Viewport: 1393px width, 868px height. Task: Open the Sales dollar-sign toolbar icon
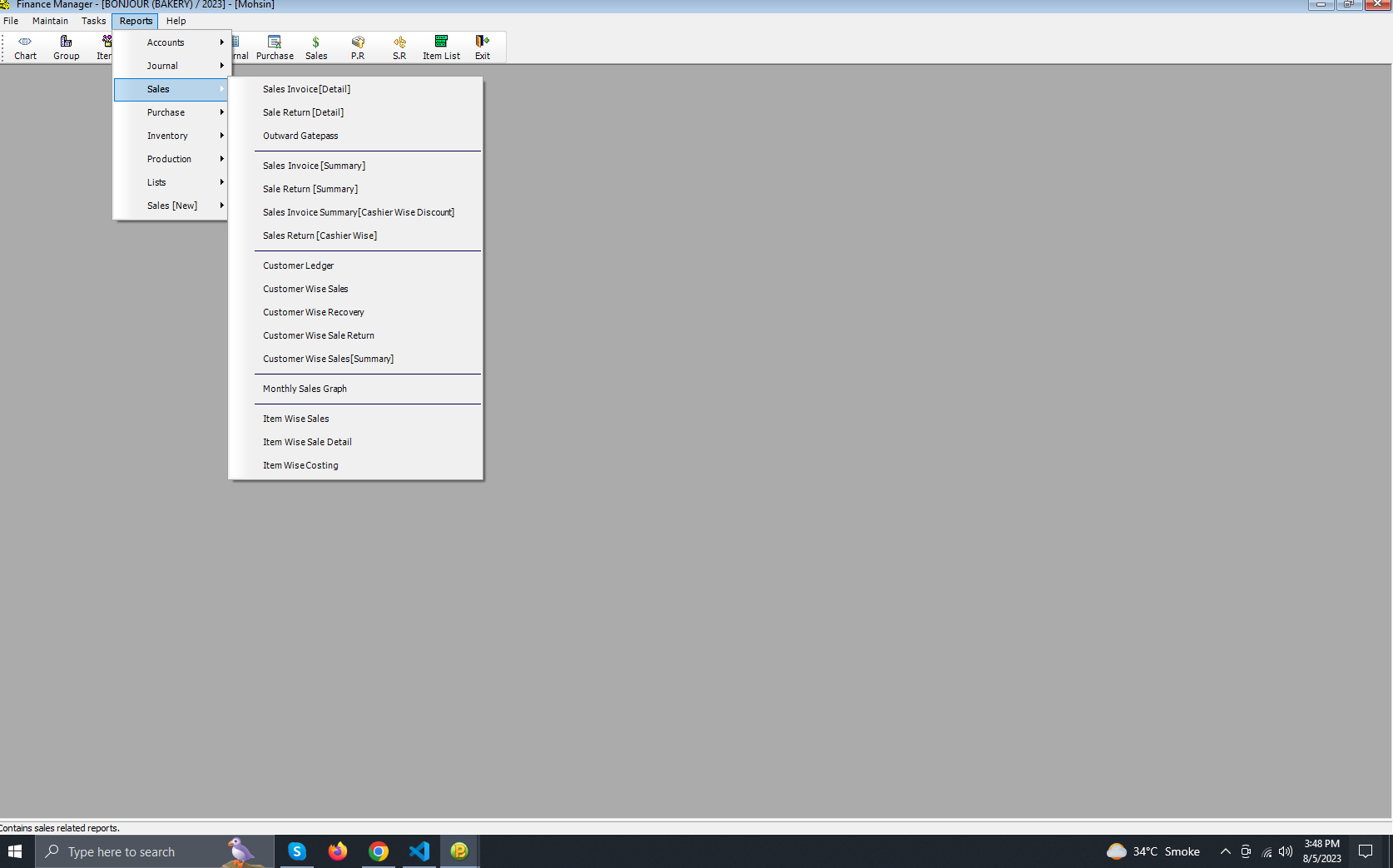tap(316, 47)
